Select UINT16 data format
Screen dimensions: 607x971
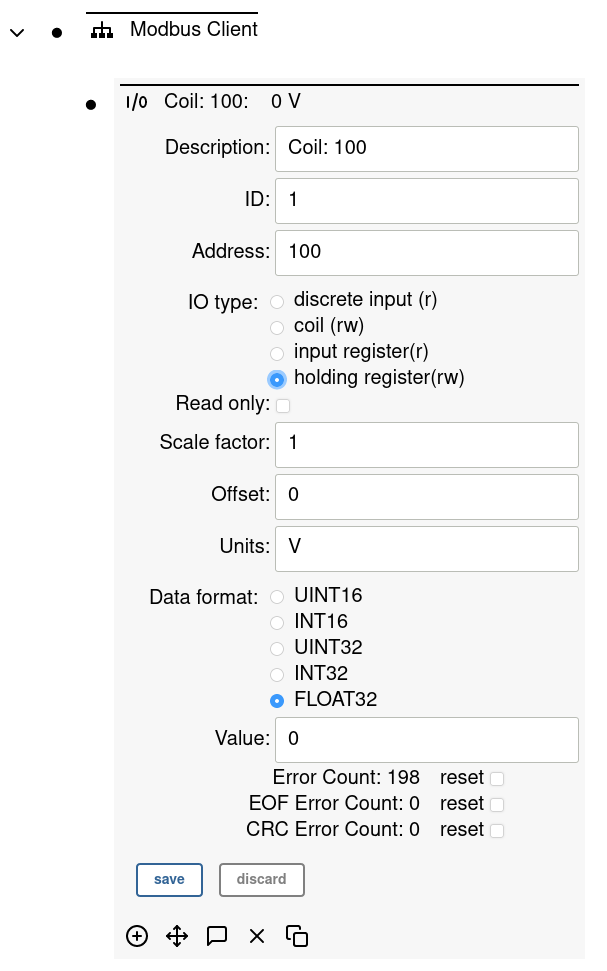[277, 597]
